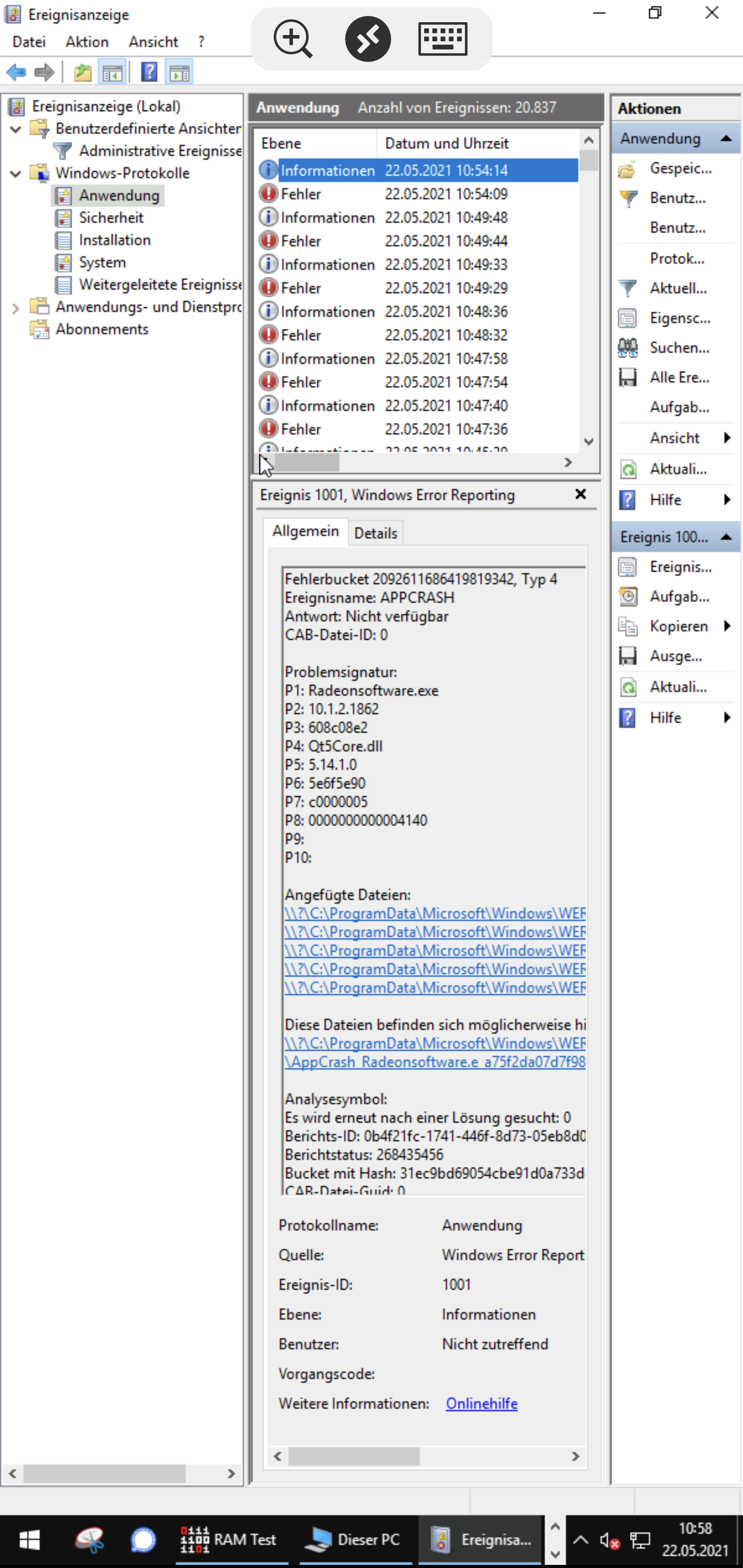This screenshot has width=743, height=1568.
Task: Open the Ansicht submenu arrow in actions
Action: pyautogui.click(x=727, y=438)
